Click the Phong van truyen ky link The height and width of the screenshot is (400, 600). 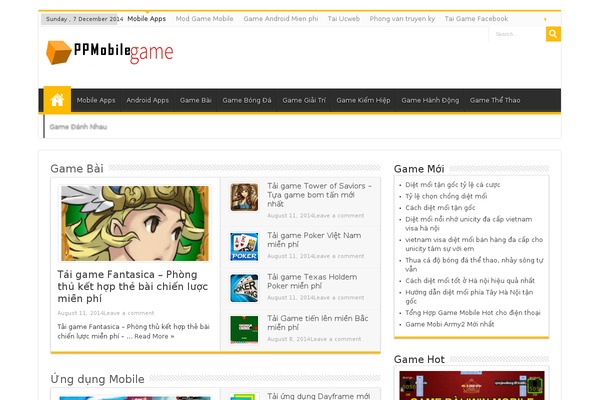tap(402, 19)
